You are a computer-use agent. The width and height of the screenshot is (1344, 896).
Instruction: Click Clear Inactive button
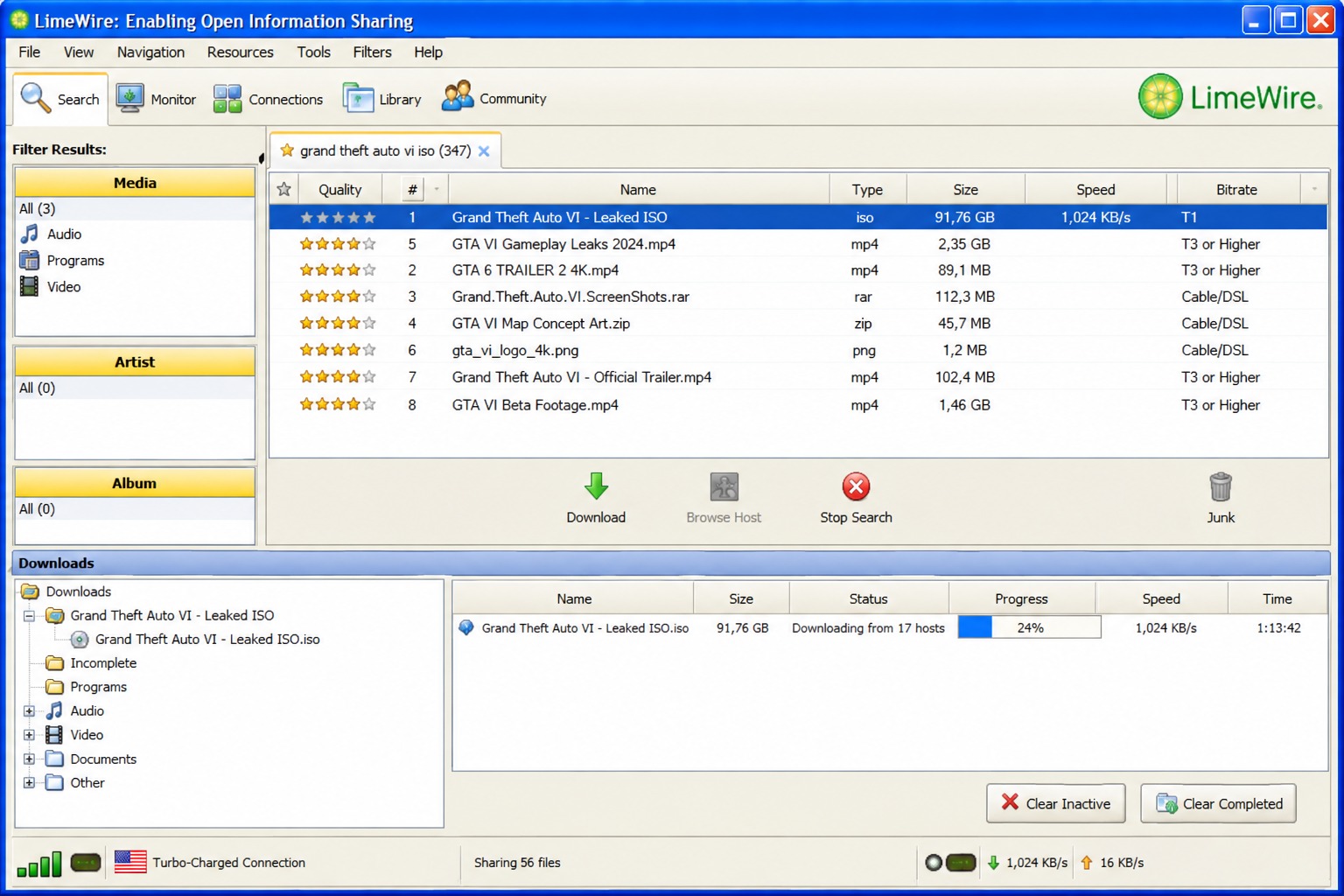tap(1055, 803)
